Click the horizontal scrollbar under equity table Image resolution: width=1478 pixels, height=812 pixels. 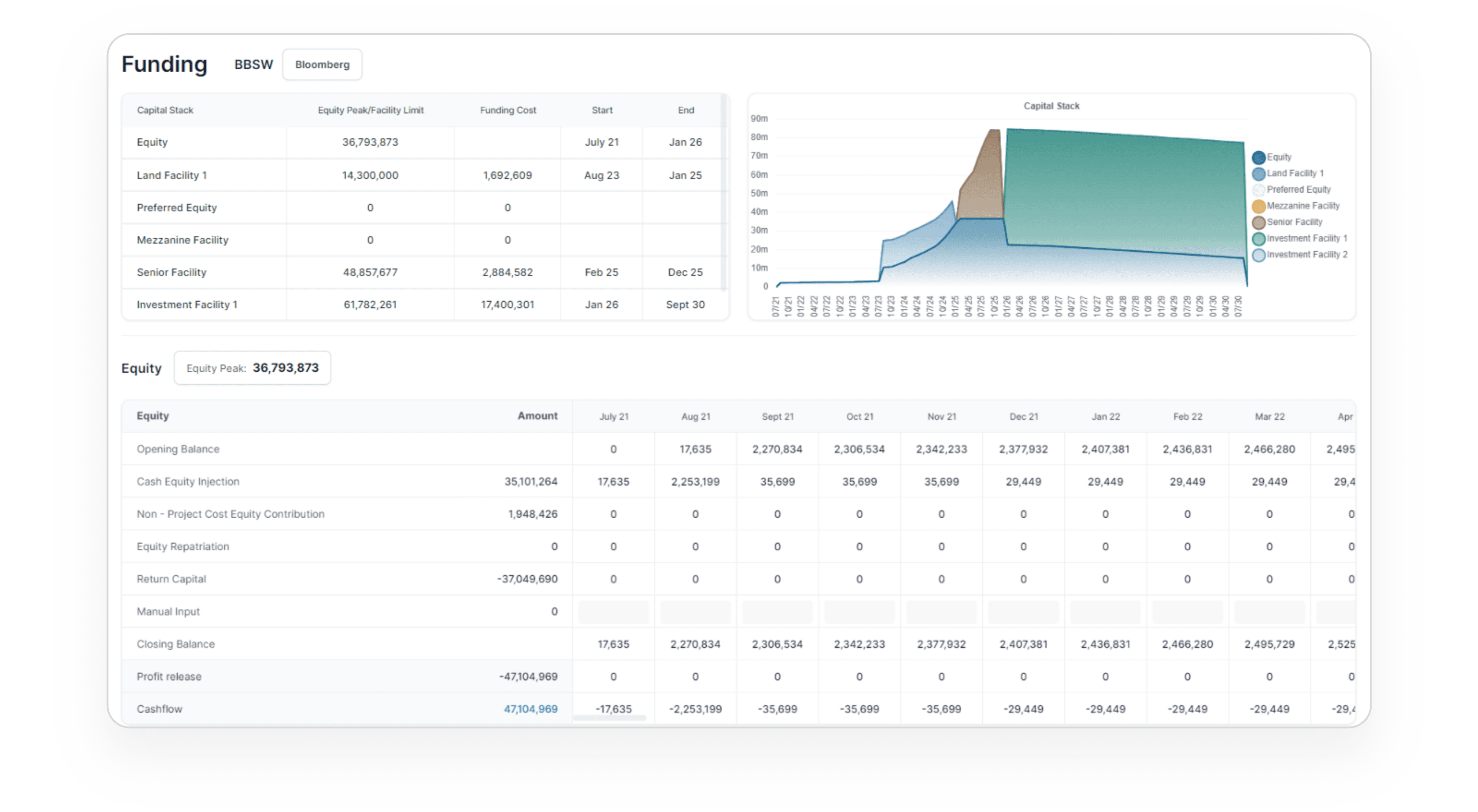609,717
